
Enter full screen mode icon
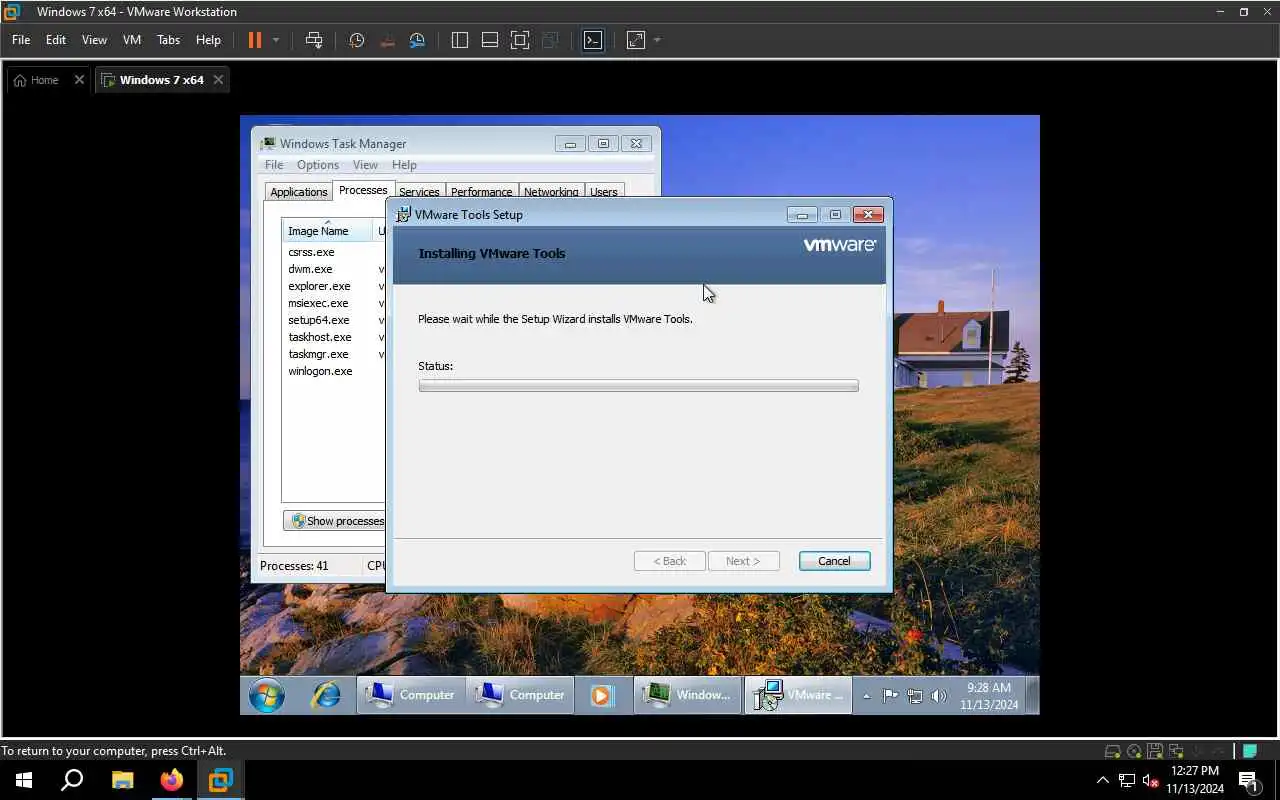[x=520, y=40]
